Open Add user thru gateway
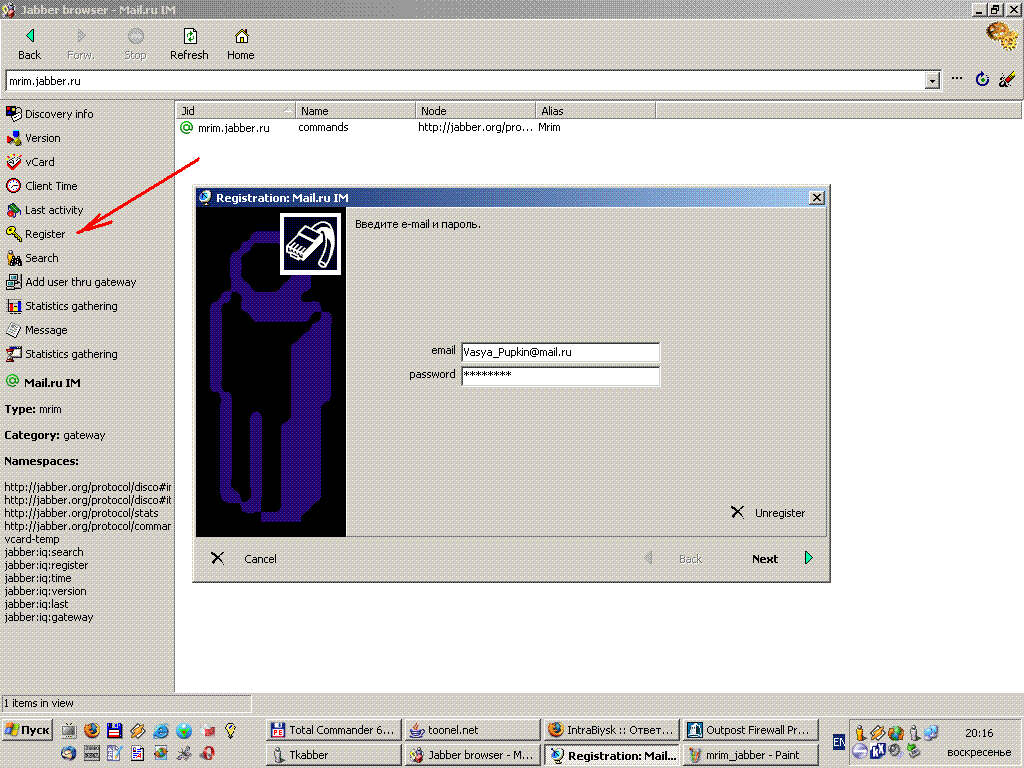The width and height of the screenshot is (1024, 768). [x=80, y=282]
